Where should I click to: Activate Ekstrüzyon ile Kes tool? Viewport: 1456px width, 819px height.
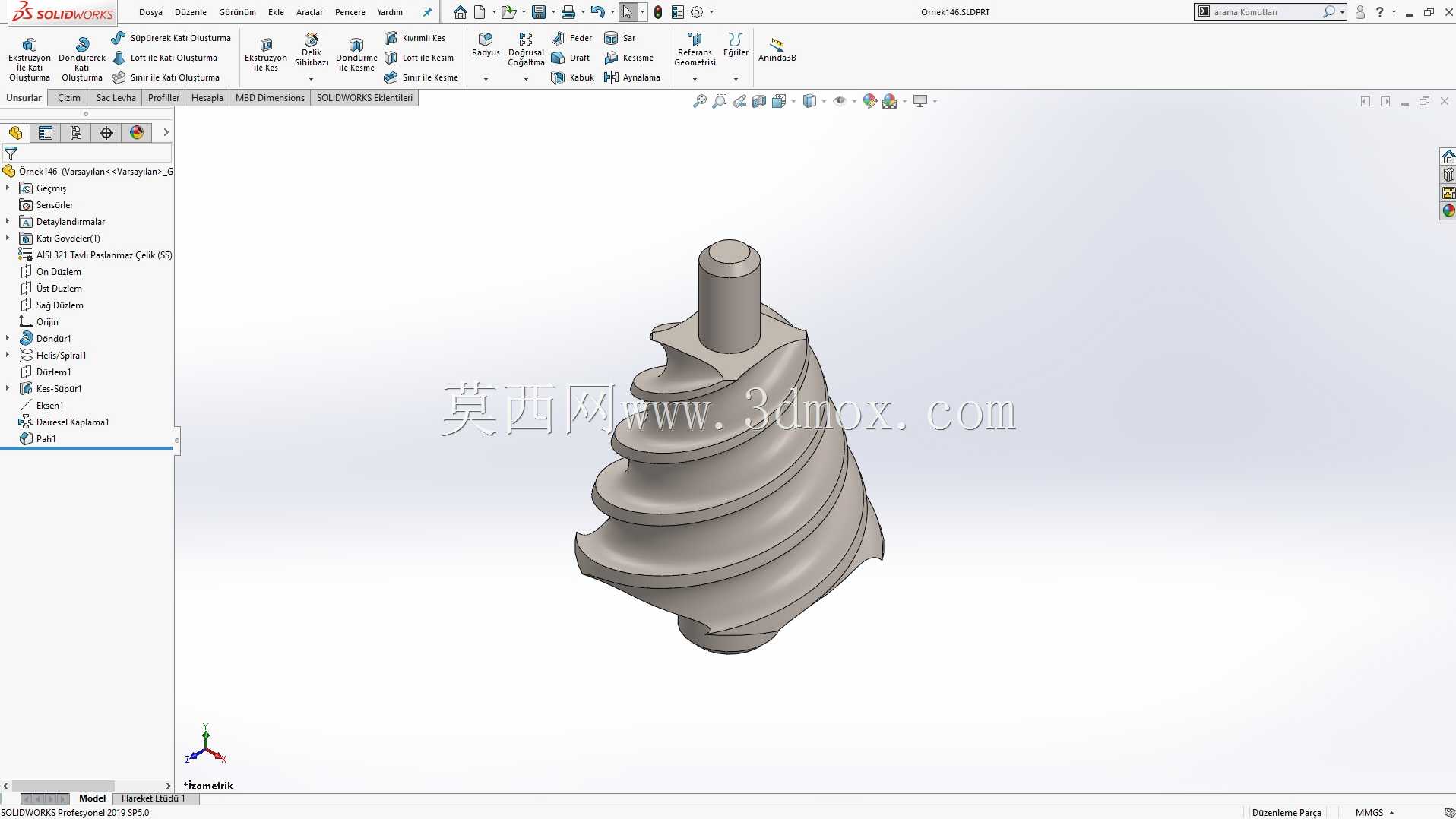click(x=266, y=55)
